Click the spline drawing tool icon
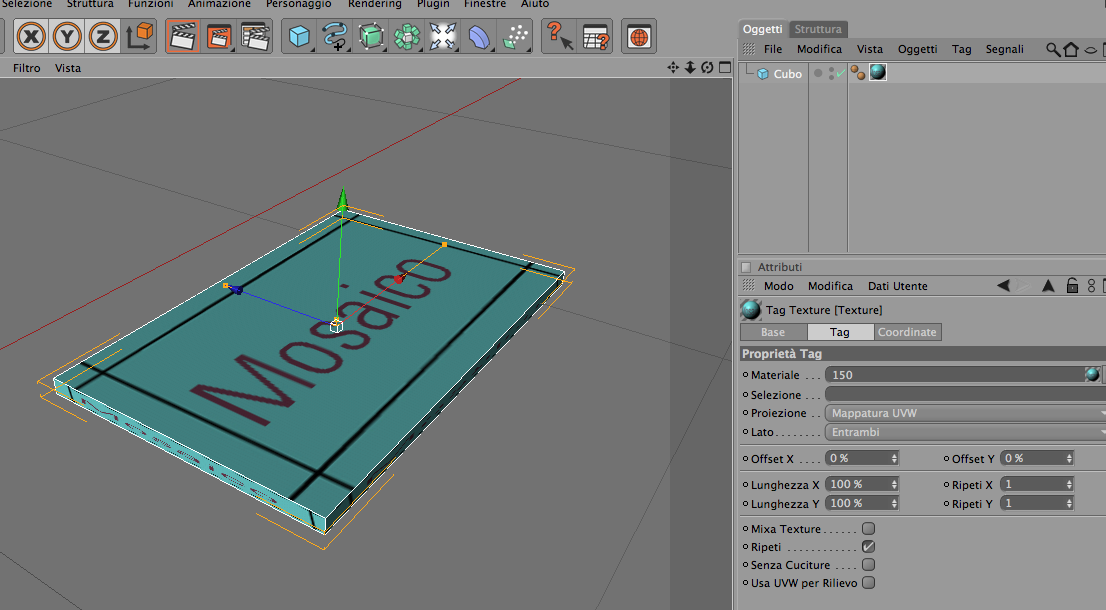The height and width of the screenshot is (610, 1106). [335, 37]
